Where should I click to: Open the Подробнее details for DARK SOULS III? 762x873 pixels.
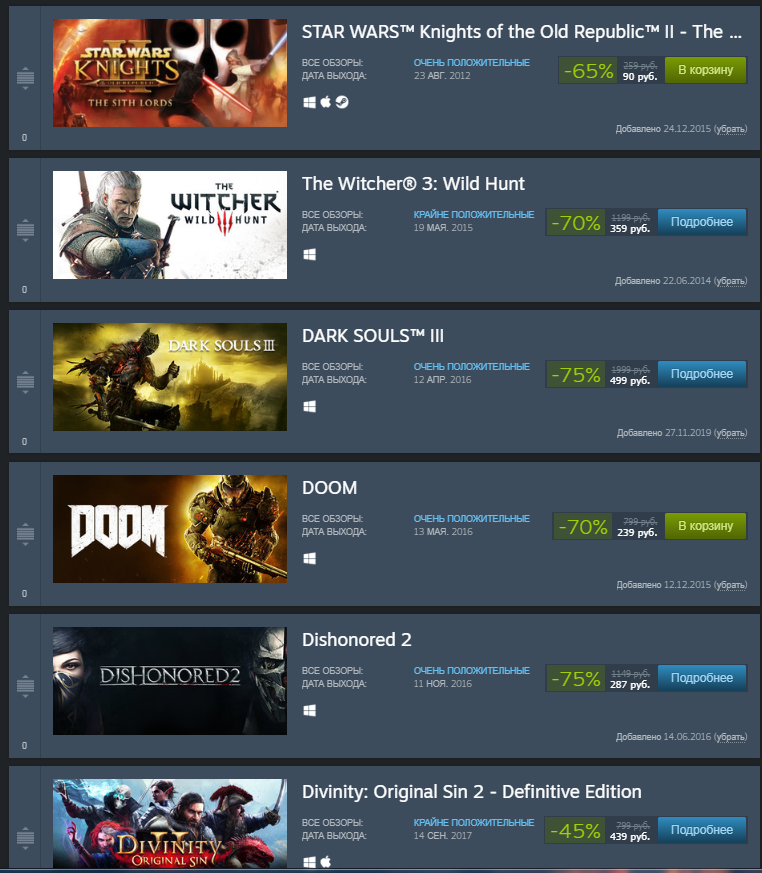(702, 374)
